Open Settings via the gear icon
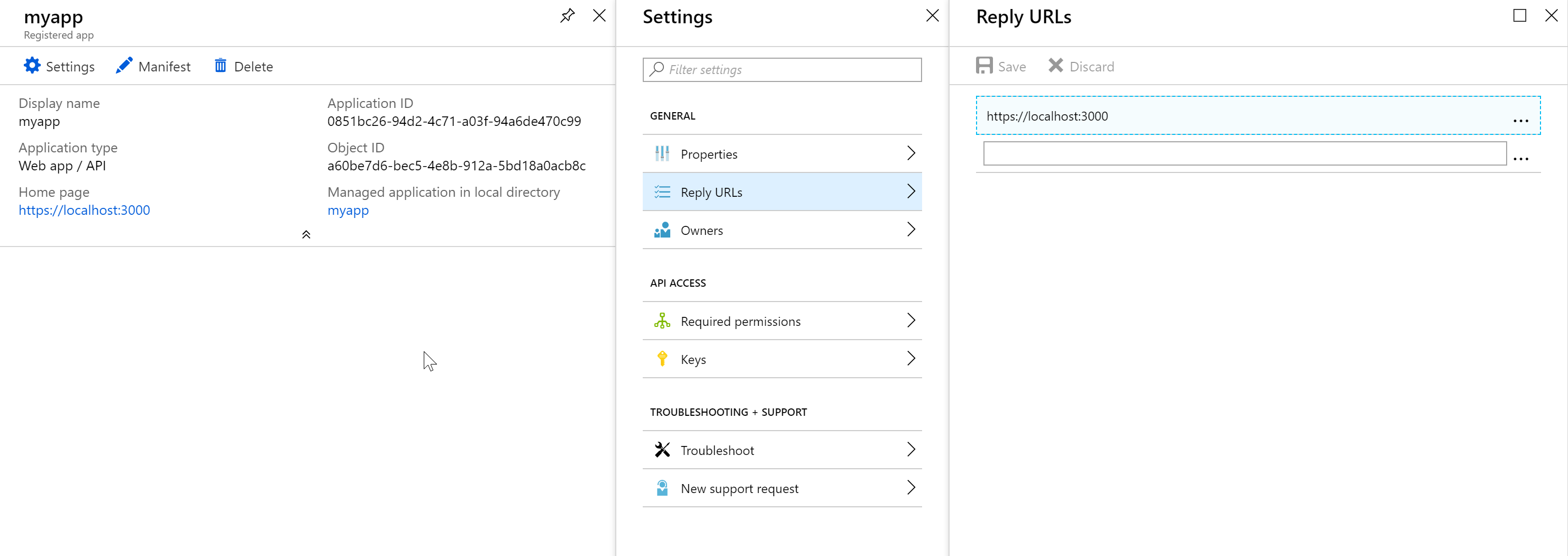The image size is (1568, 556). (x=32, y=66)
